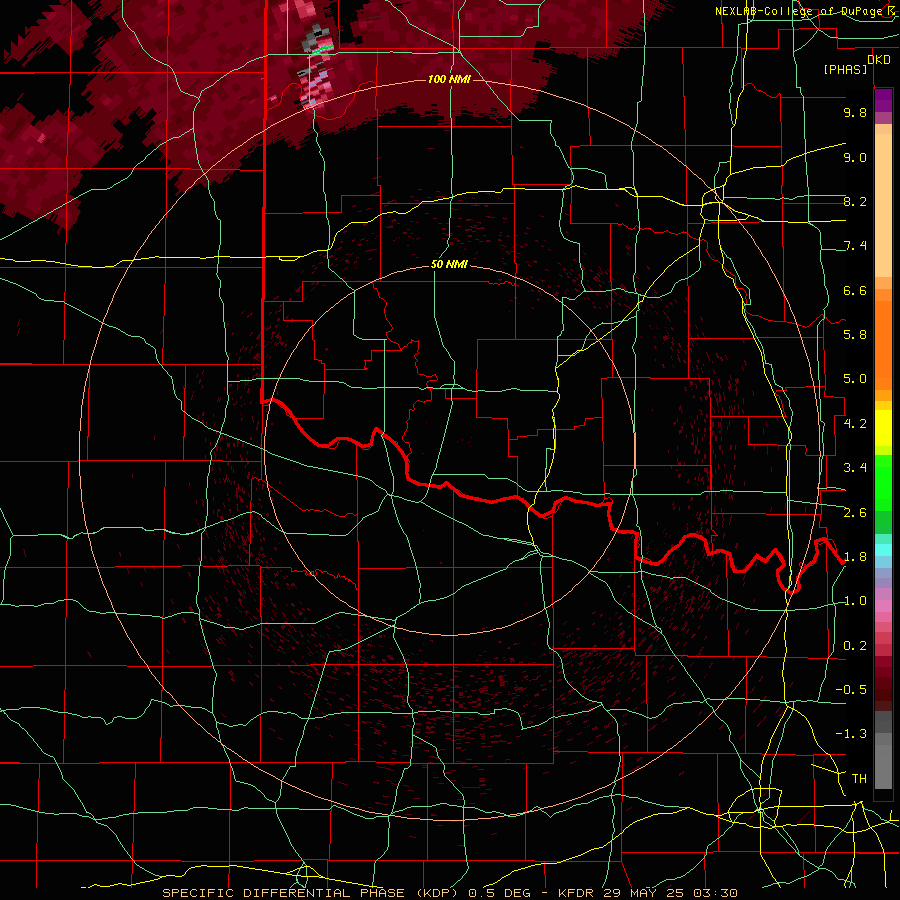Click the 5.8 value on color scale
Viewport: 900px width, 900px height.
(x=855, y=335)
